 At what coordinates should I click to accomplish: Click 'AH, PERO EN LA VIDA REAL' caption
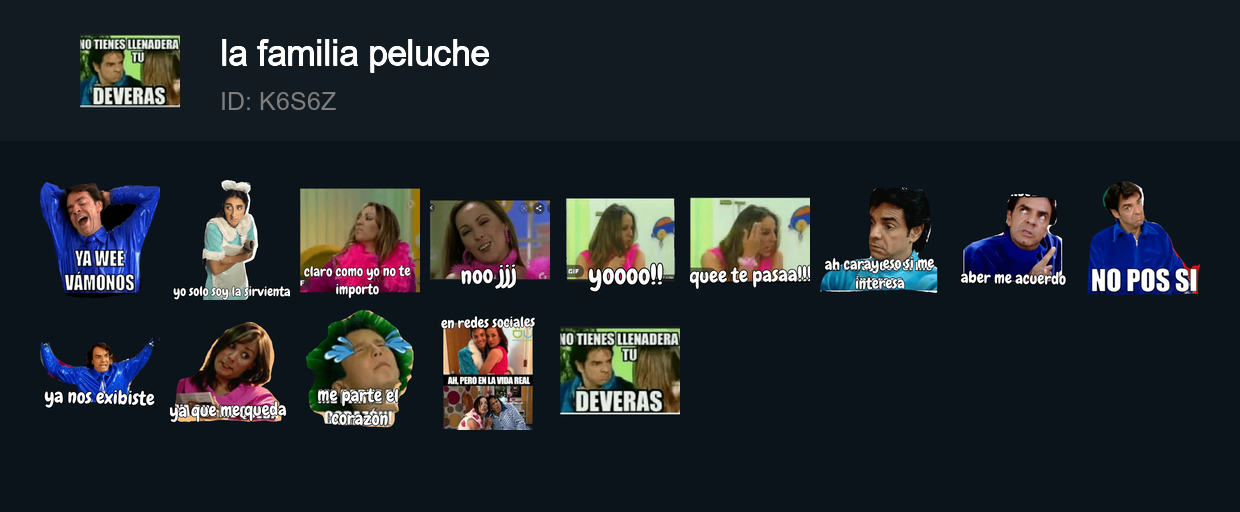point(488,380)
